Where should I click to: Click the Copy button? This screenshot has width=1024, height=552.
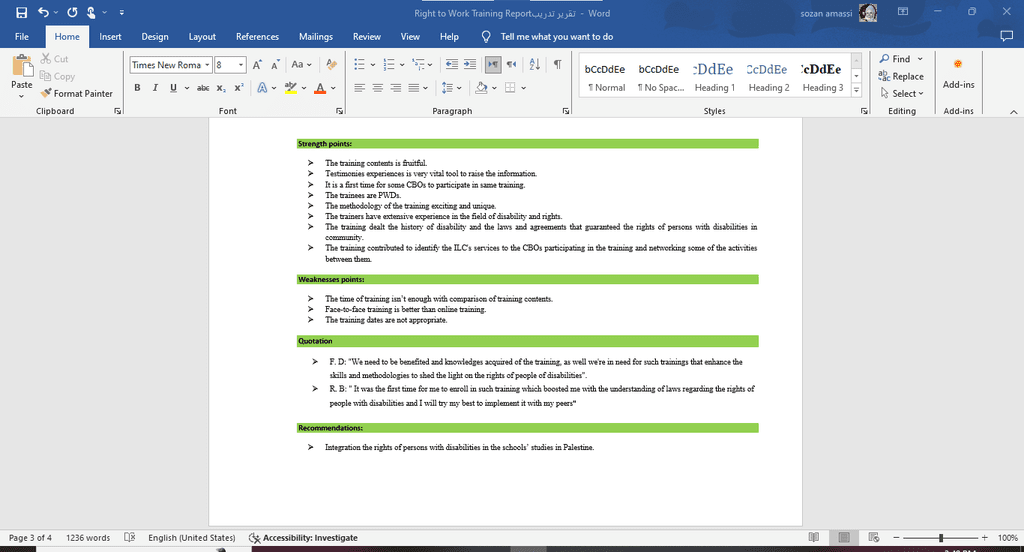(x=57, y=76)
